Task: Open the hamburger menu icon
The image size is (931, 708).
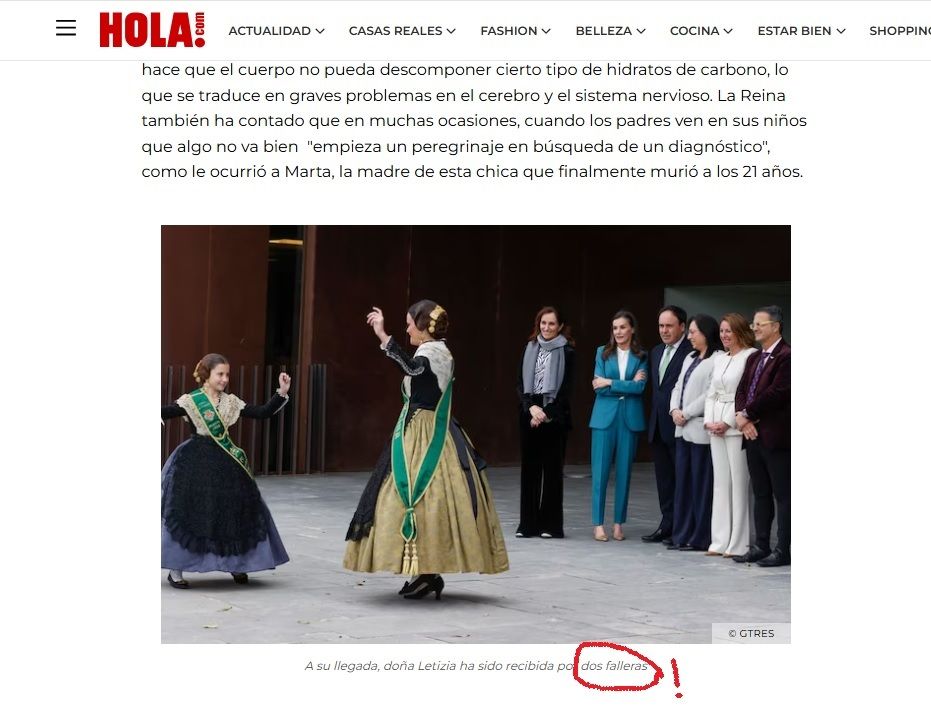Action: 66,28
